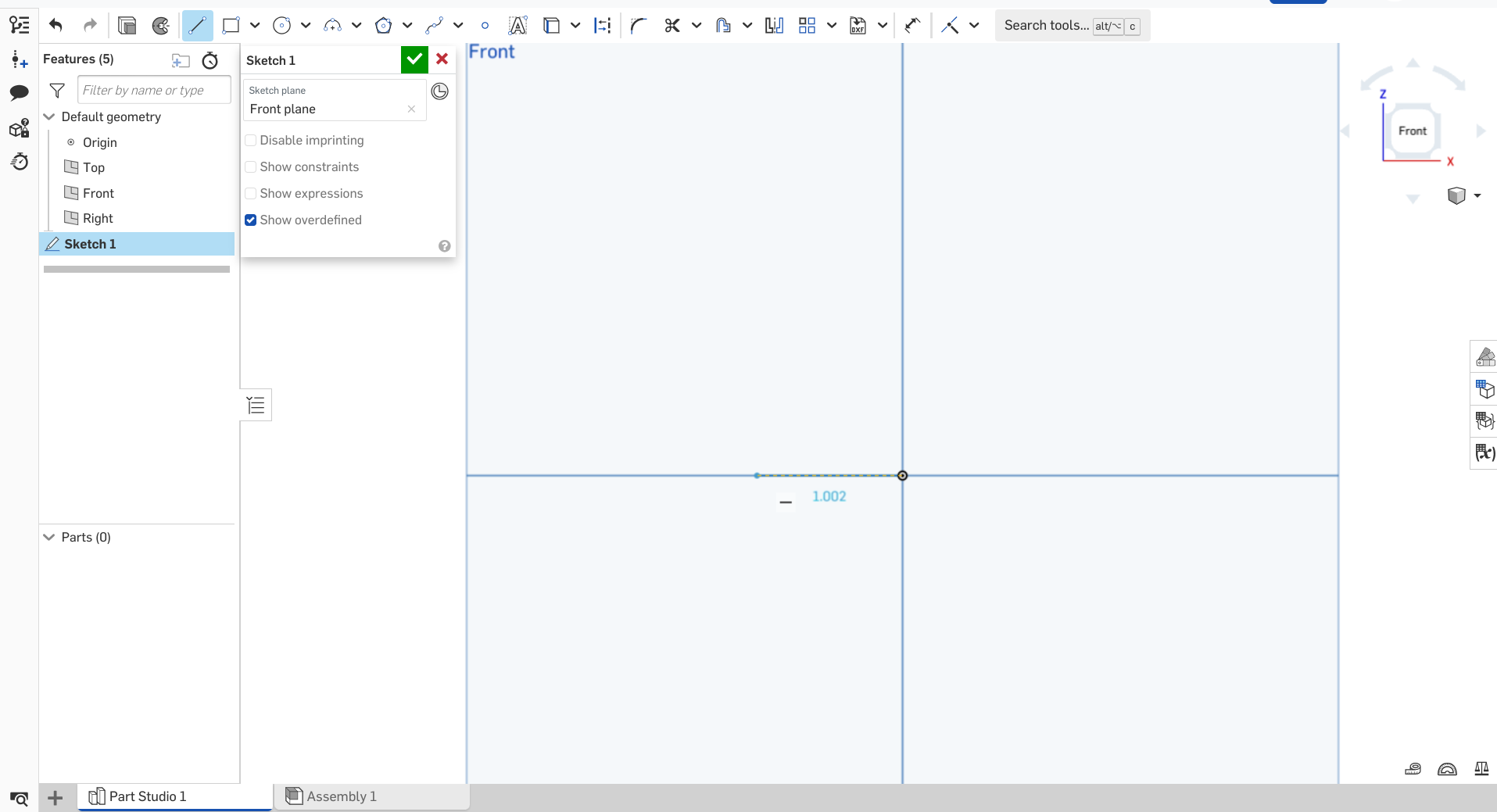The height and width of the screenshot is (812, 1497).
Task: Select the Offset sketch tool
Action: [x=723, y=26]
